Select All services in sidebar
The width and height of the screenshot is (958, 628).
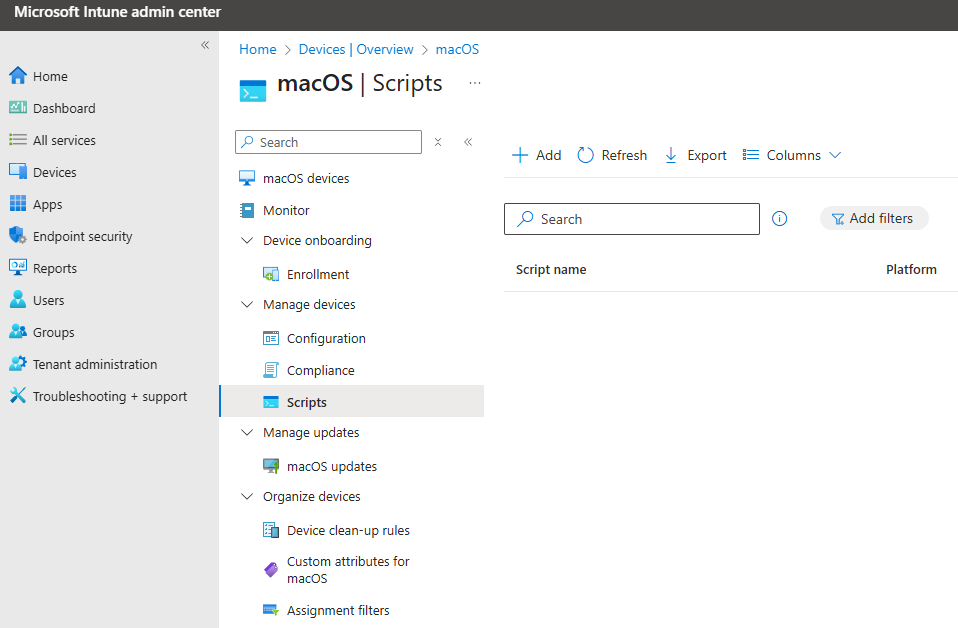tap(64, 141)
